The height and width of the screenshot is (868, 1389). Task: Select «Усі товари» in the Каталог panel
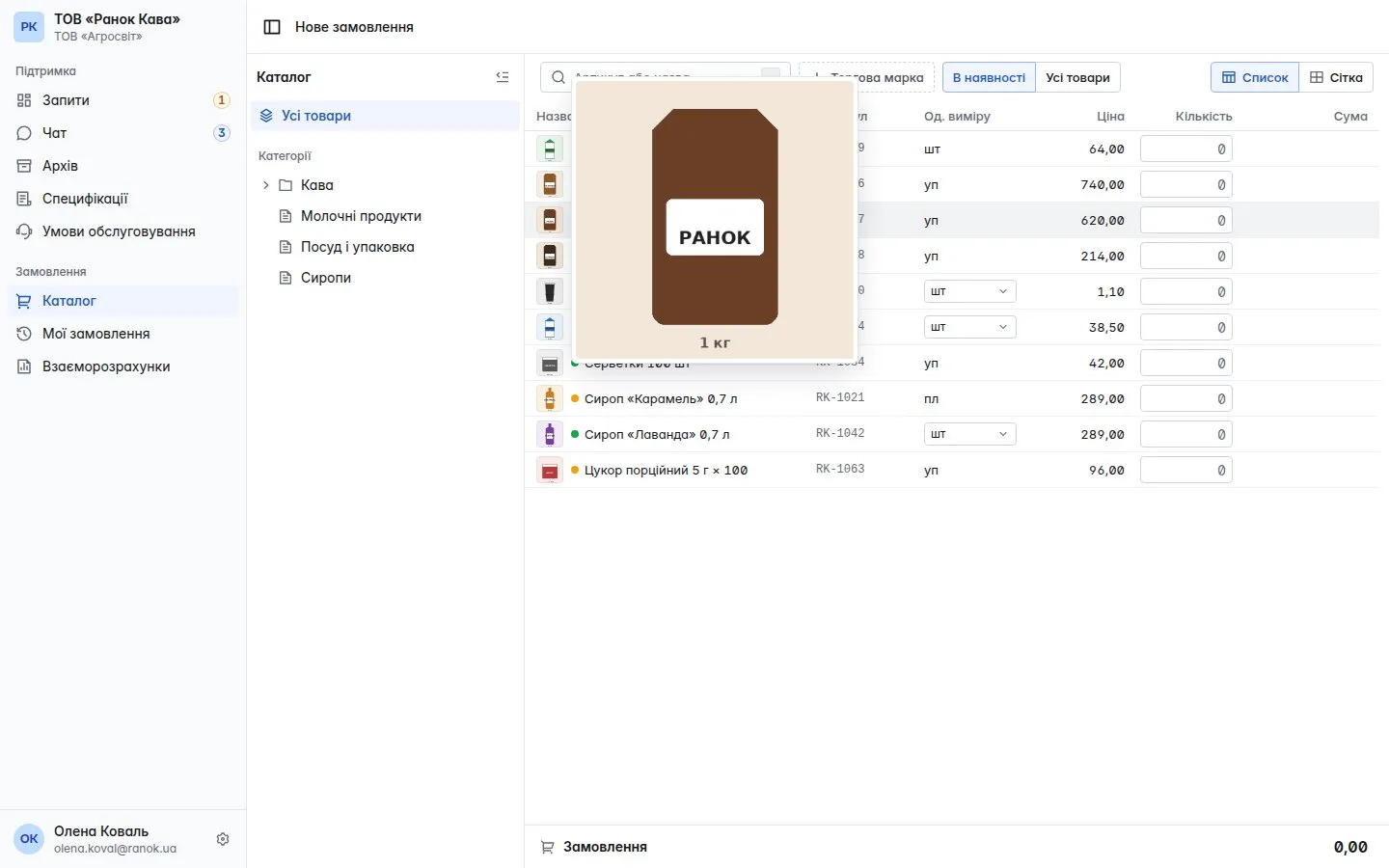pos(385,116)
